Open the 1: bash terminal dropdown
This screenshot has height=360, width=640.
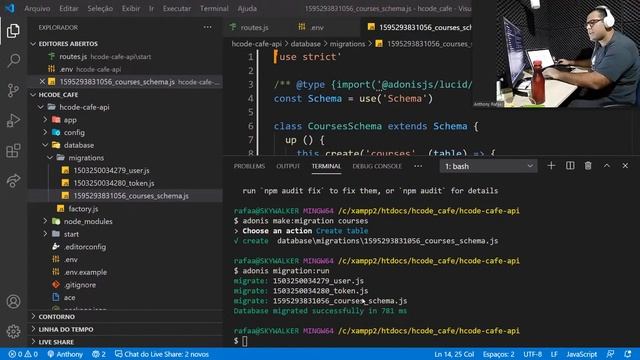point(488,166)
